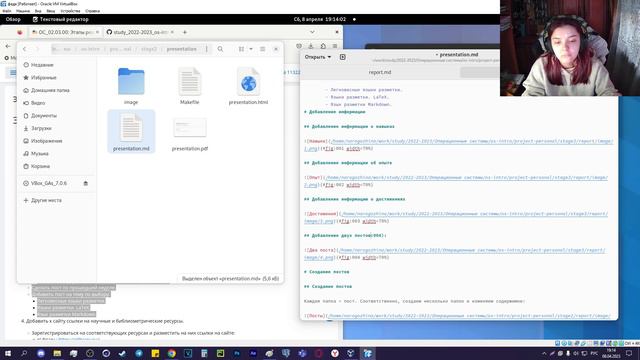This screenshot has width=640, height=360.
Task: Open the 'Открыть' dropdown in text editor
Action: [x=318, y=57]
